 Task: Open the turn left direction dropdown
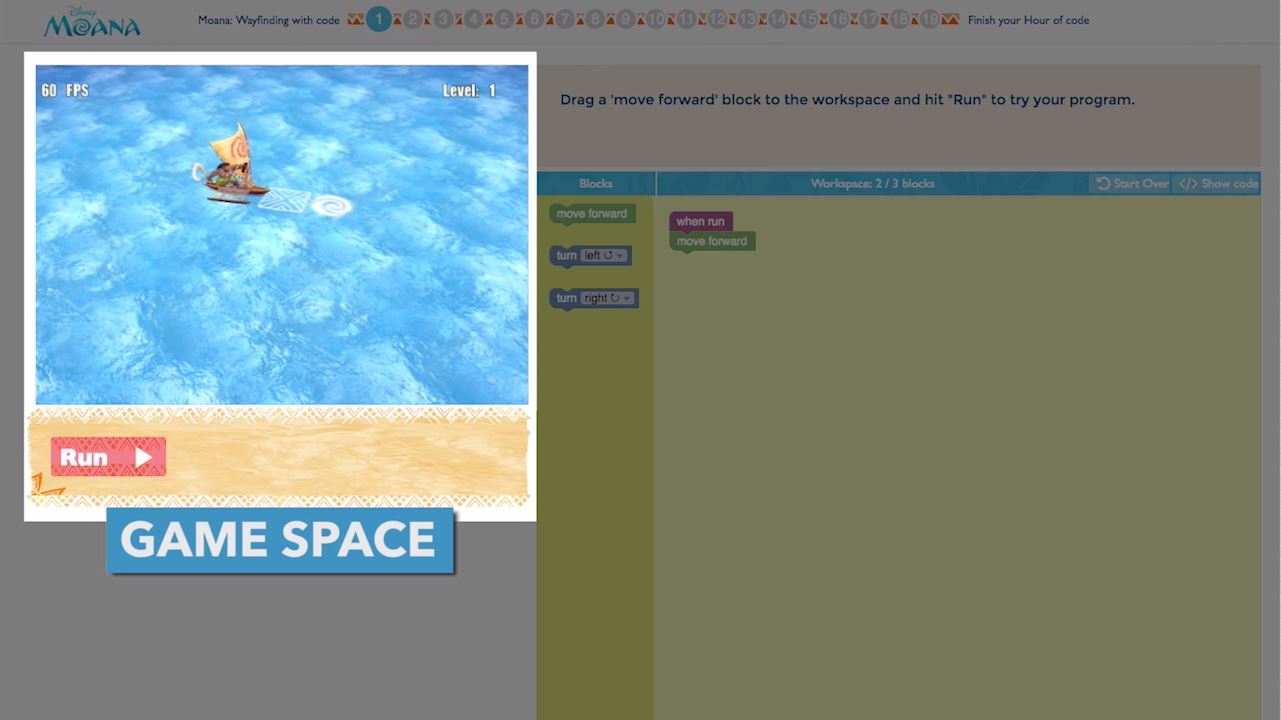point(604,256)
